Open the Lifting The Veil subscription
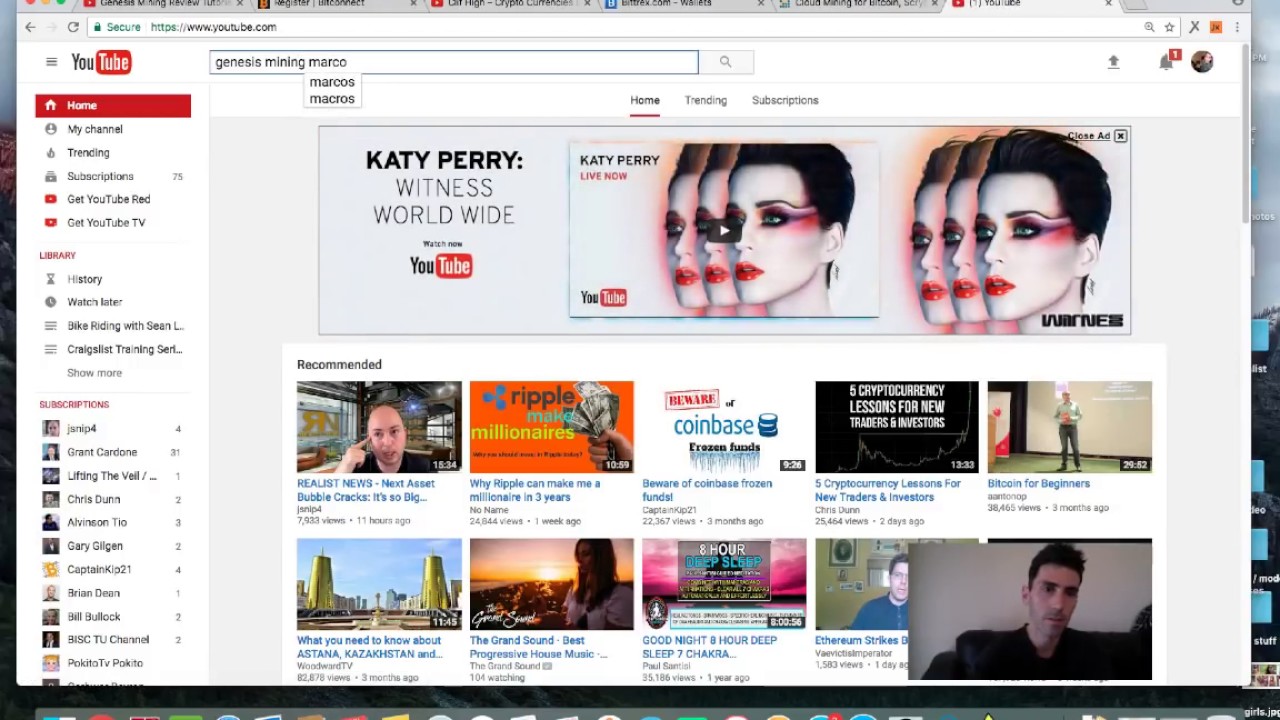1280x720 pixels. (x=113, y=476)
